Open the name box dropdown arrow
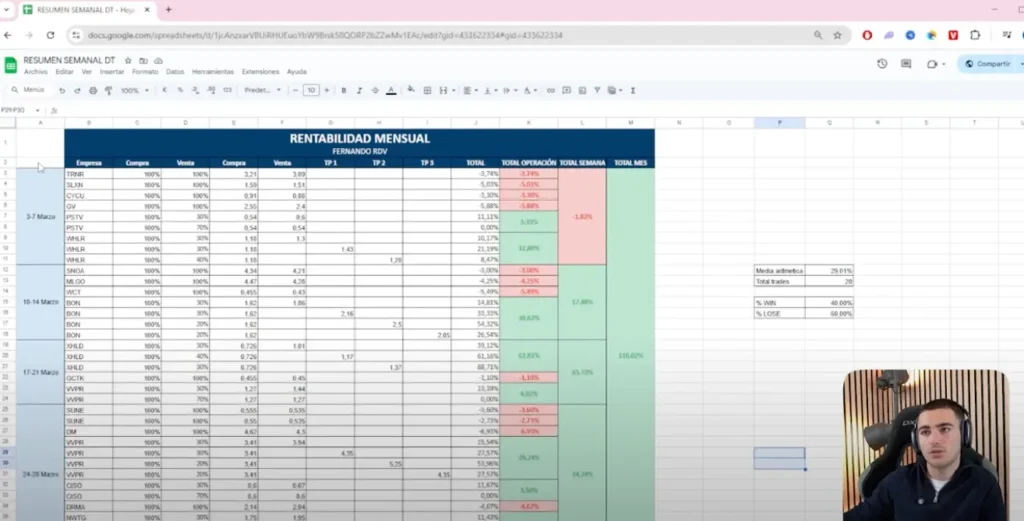This screenshot has width=1024, height=521. tap(38, 110)
